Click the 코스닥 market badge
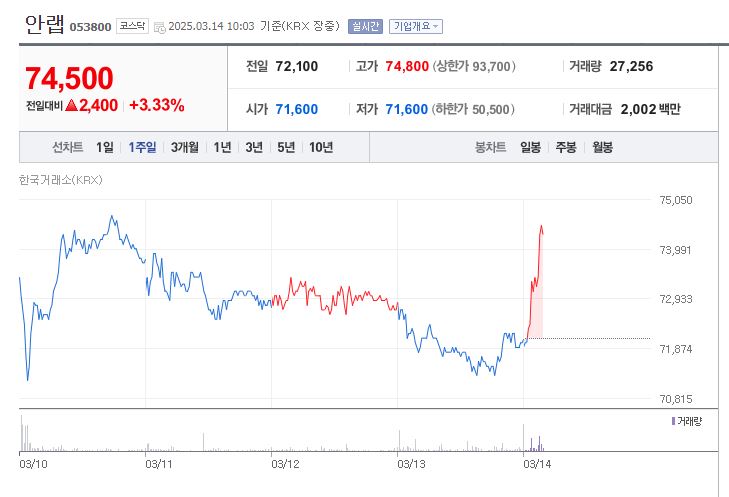 pyautogui.click(x=131, y=27)
